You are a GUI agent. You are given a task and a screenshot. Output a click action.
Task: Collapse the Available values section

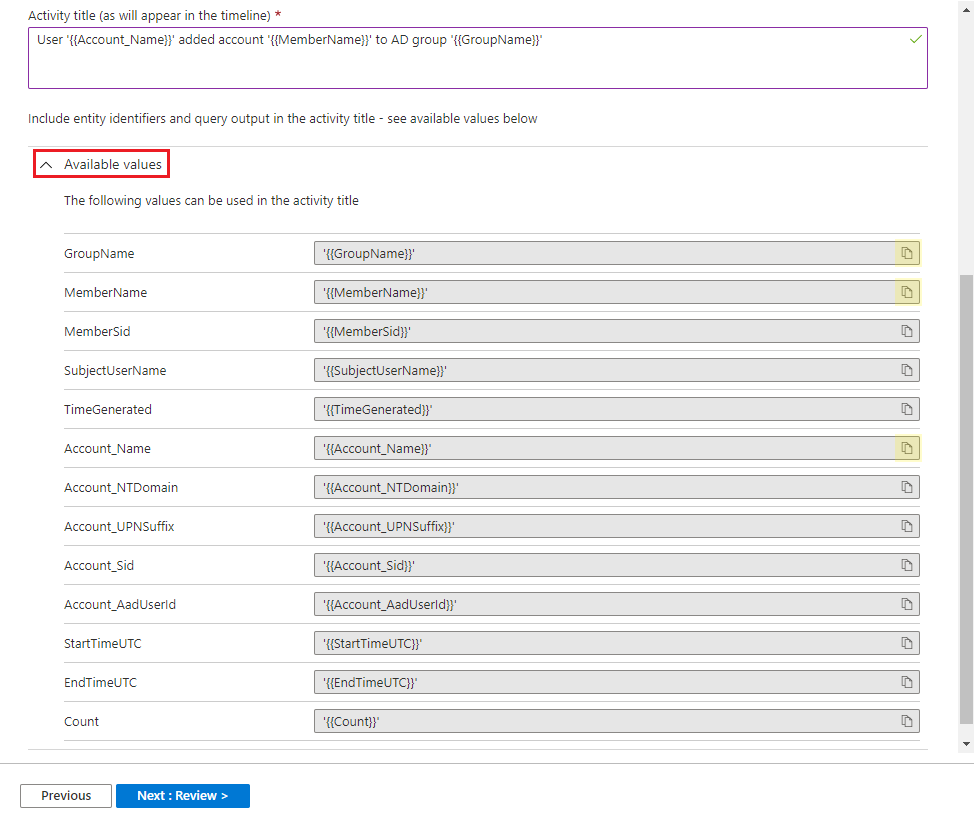[100, 163]
